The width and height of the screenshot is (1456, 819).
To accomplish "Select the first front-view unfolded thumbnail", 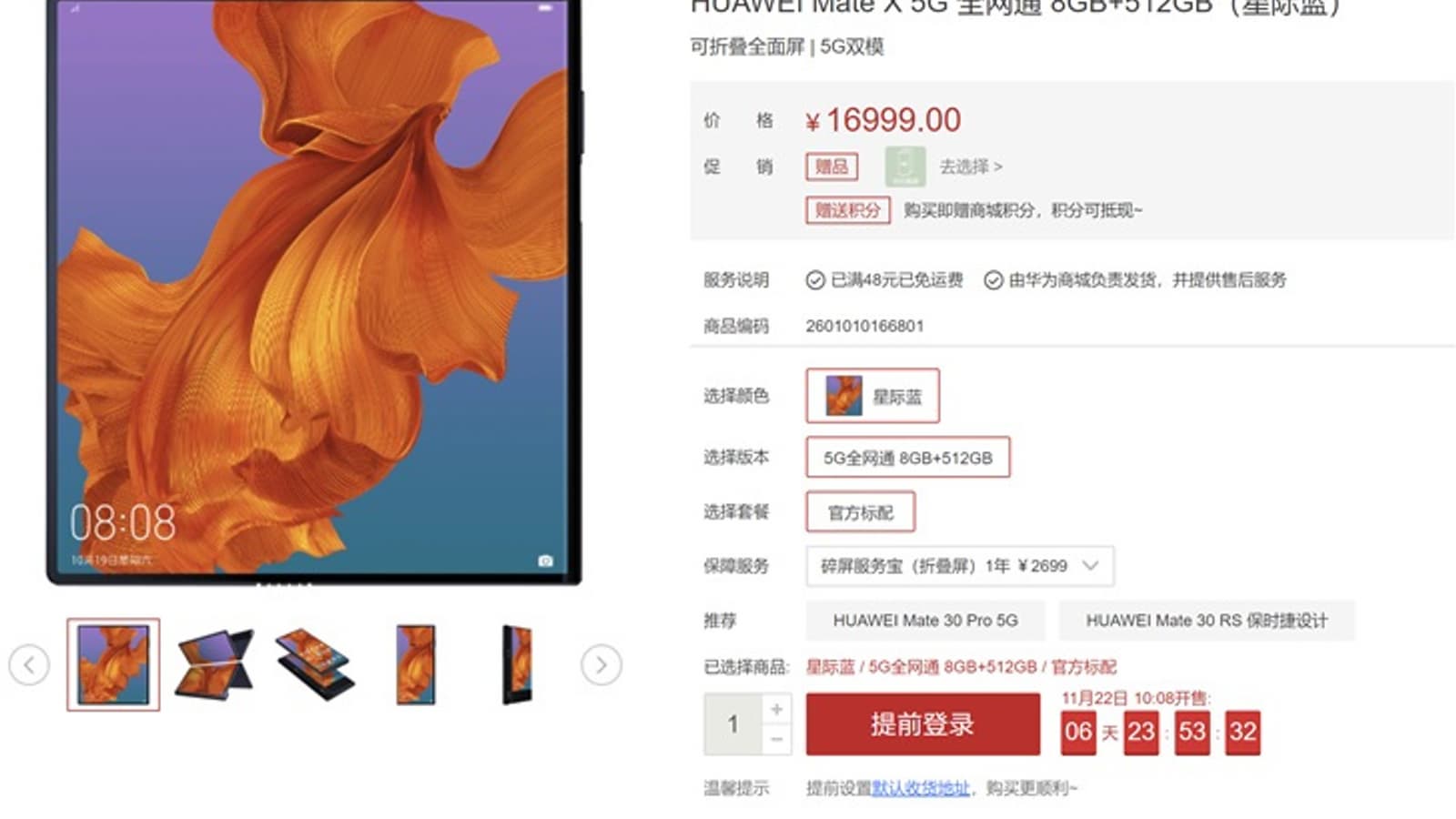I will [x=113, y=664].
